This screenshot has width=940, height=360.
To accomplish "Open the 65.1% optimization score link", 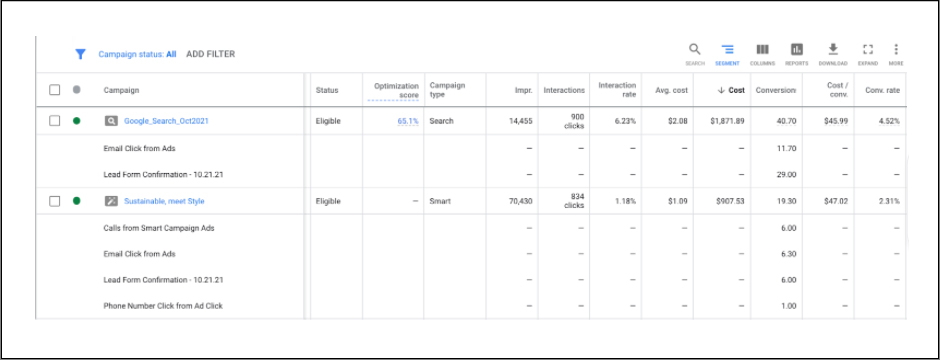I will 408,121.
